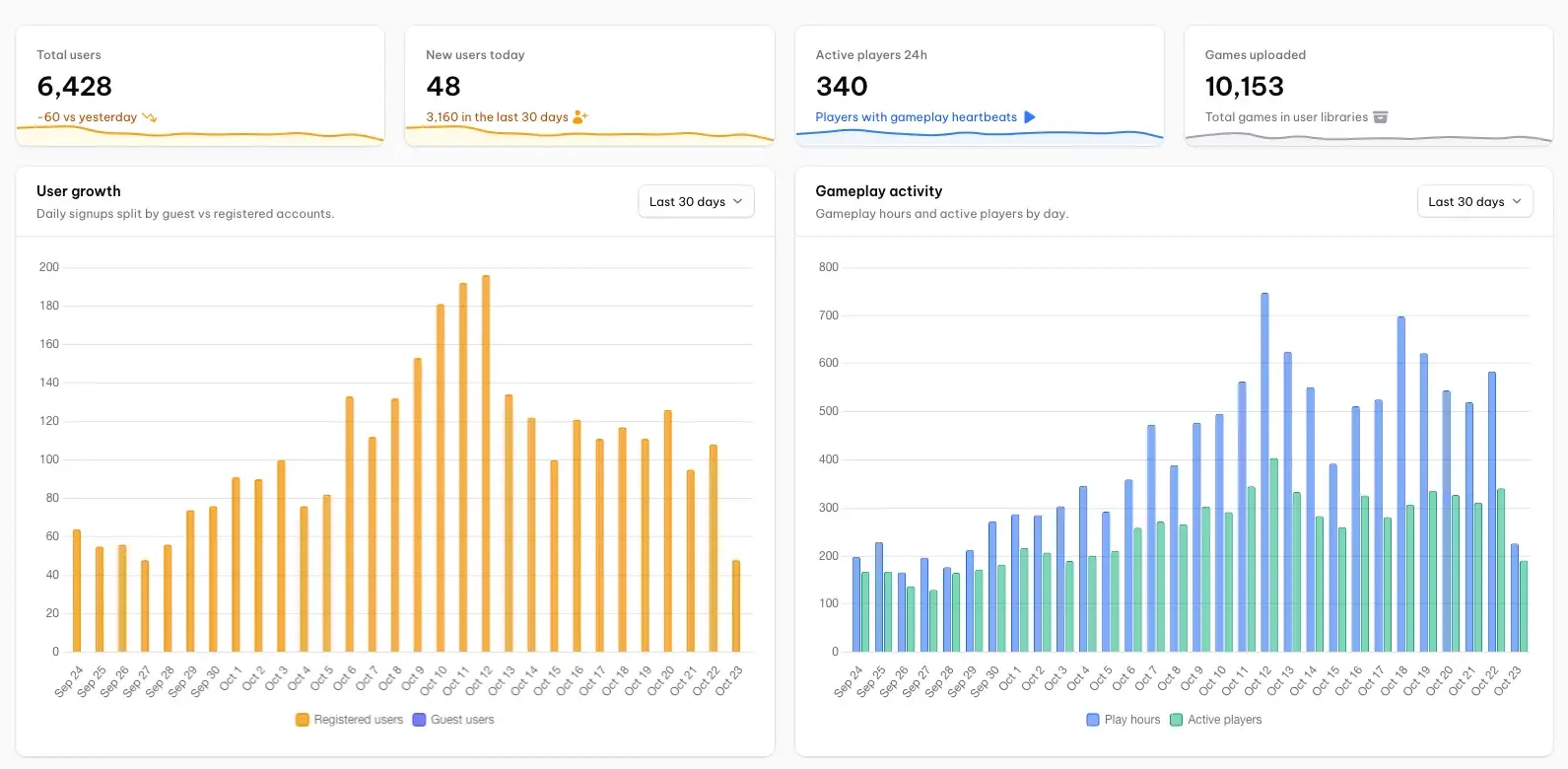The image size is (1568, 769).
Task: Click the Oct 12 Play hours bar in Gameplay activity
Action: (x=1264, y=472)
